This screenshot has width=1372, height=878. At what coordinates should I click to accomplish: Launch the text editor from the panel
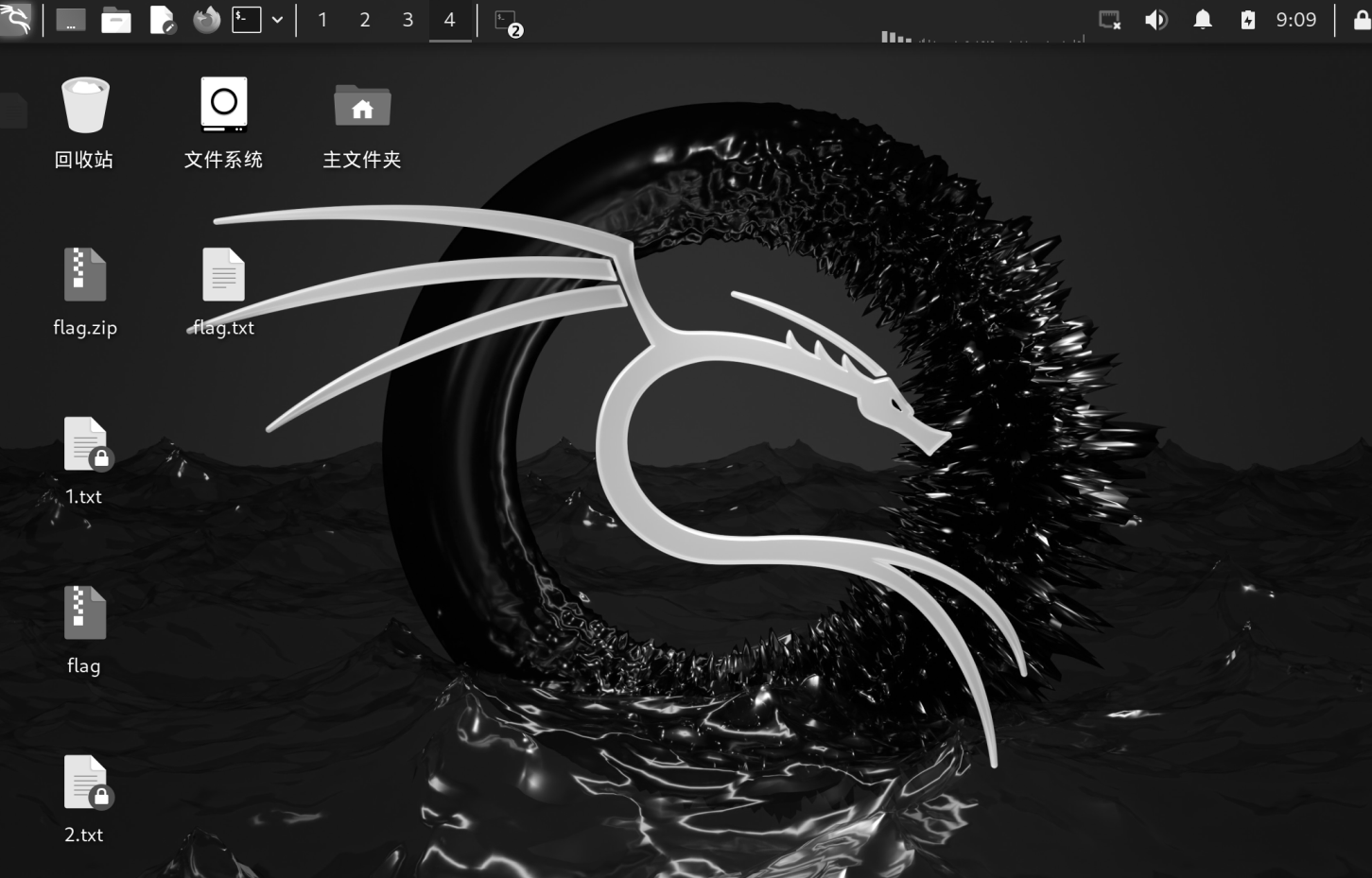tap(162, 20)
